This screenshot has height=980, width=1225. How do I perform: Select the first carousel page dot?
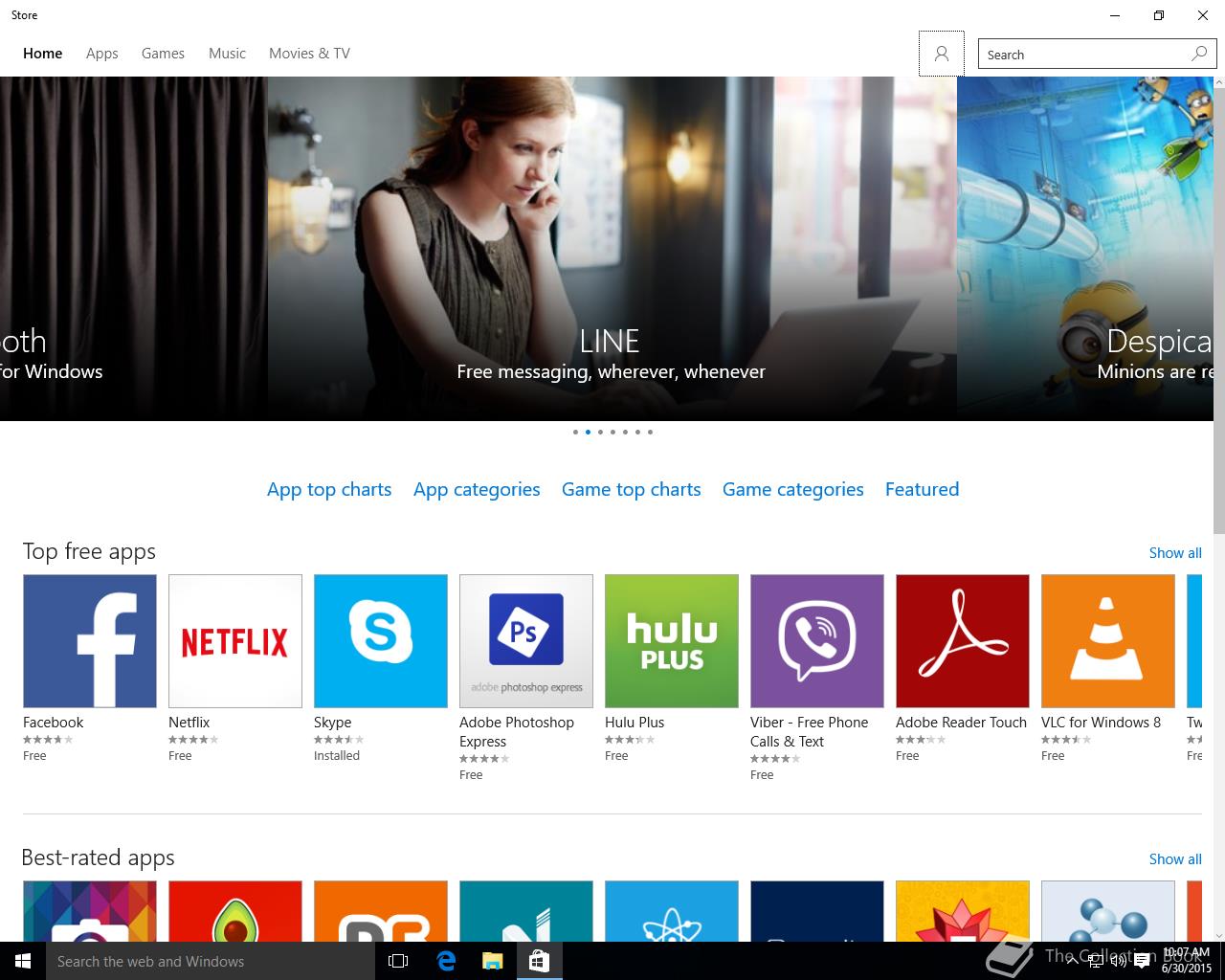575,432
